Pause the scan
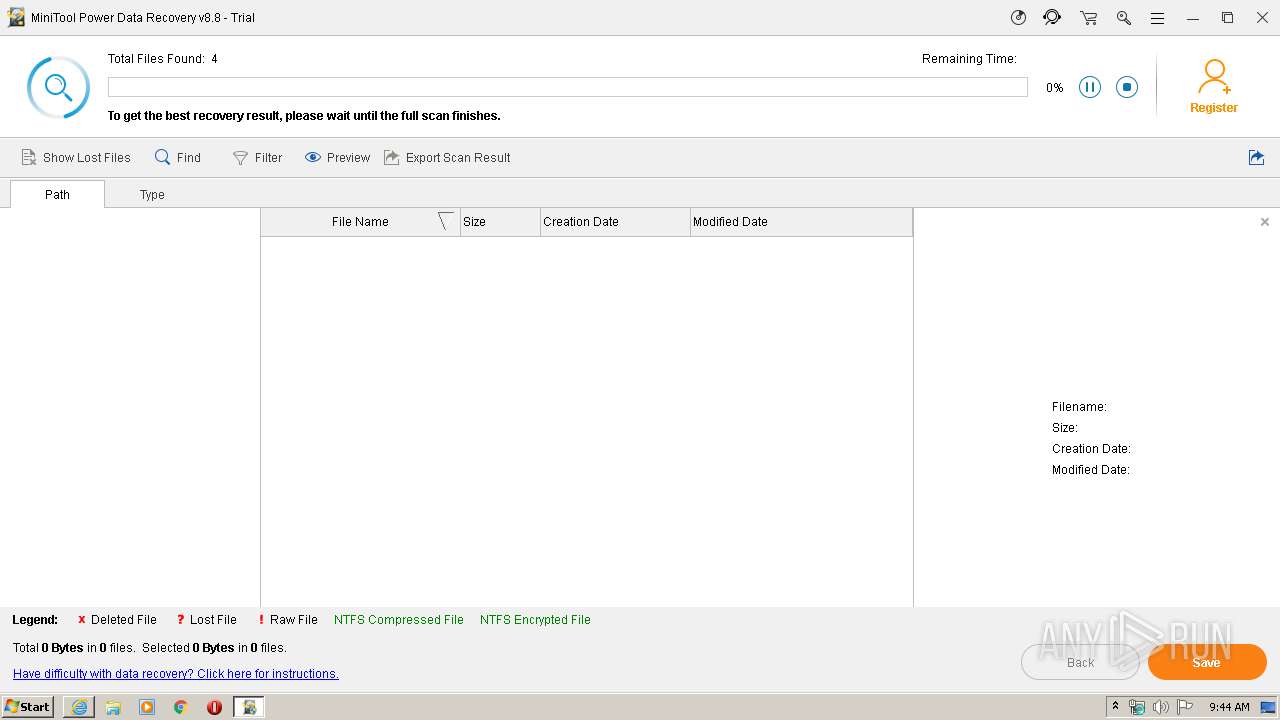Screen dimensions: 1280x720 (1090, 87)
